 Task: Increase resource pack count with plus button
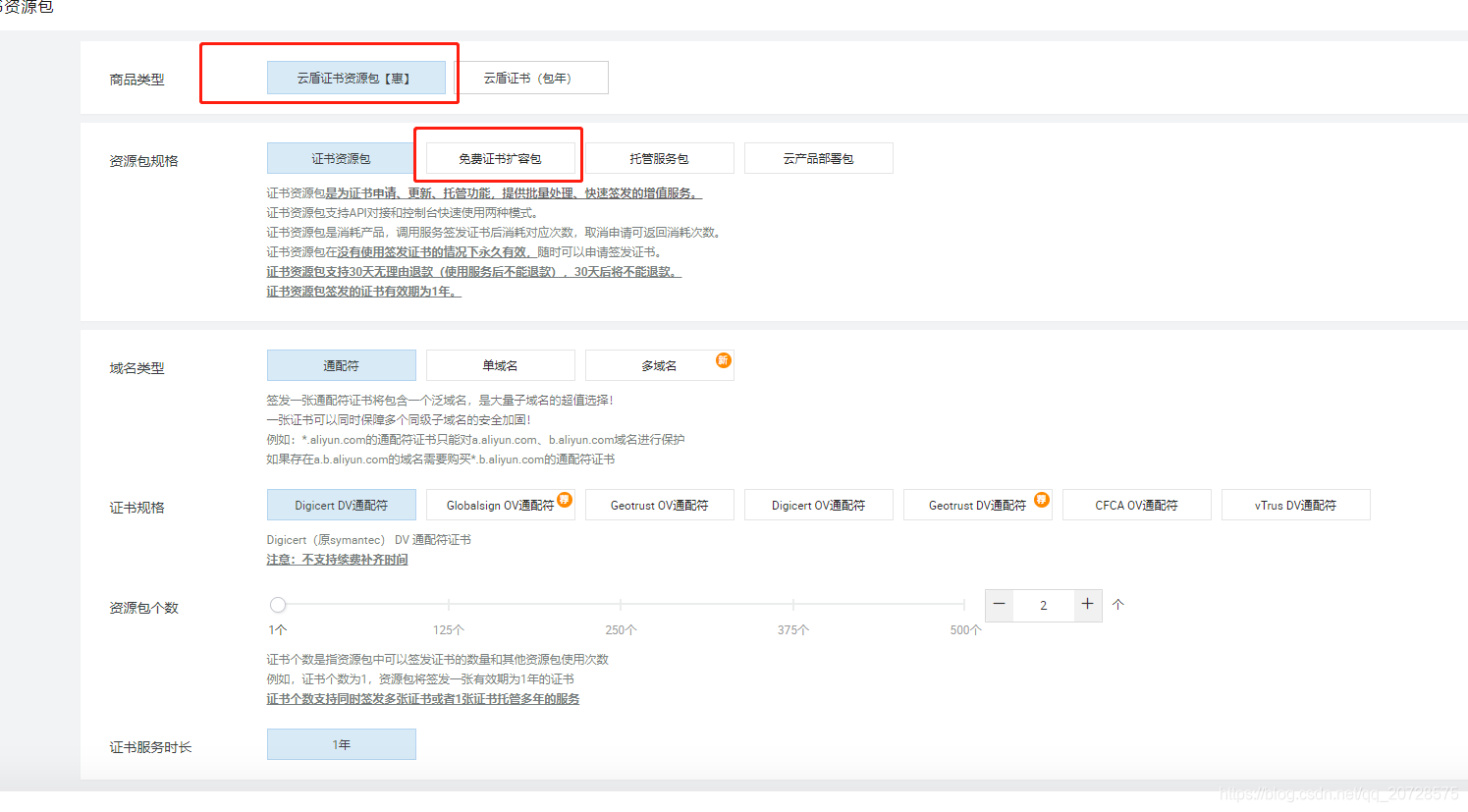pos(1087,605)
